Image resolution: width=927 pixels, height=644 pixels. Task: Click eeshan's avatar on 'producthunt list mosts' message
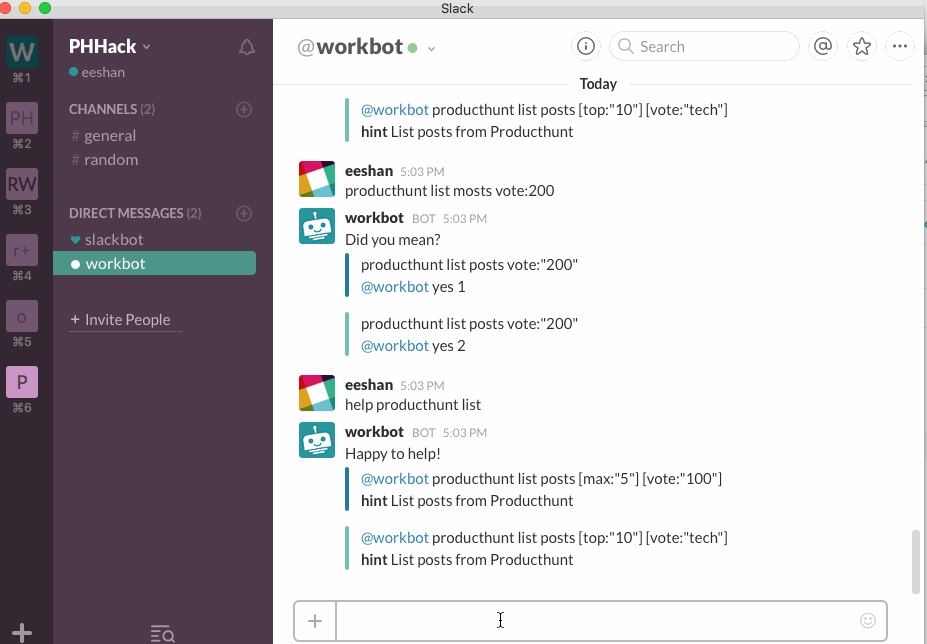coord(317,179)
